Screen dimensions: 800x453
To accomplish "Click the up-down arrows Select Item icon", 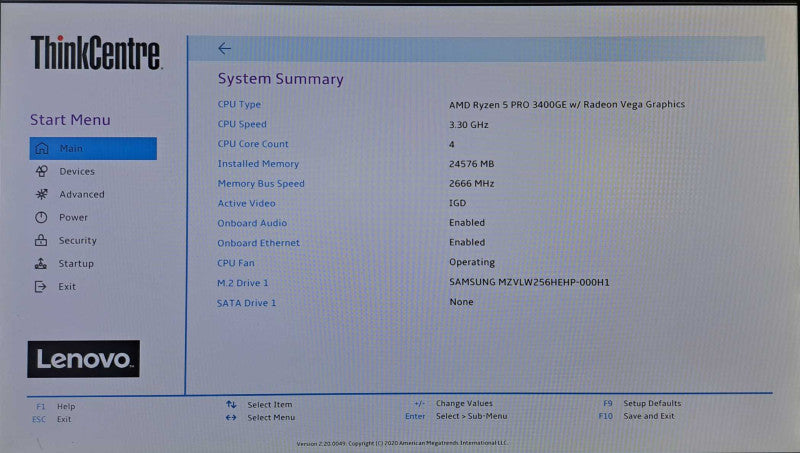I will pyautogui.click(x=231, y=405).
